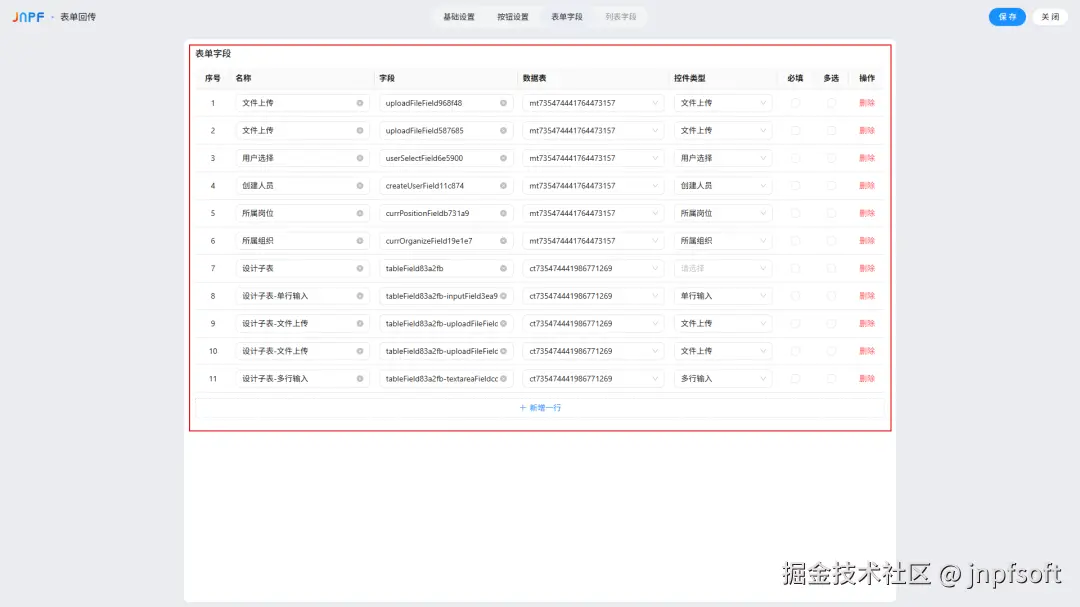1080x607 pixels.
Task: Click the 保存 button
Action: (1007, 17)
